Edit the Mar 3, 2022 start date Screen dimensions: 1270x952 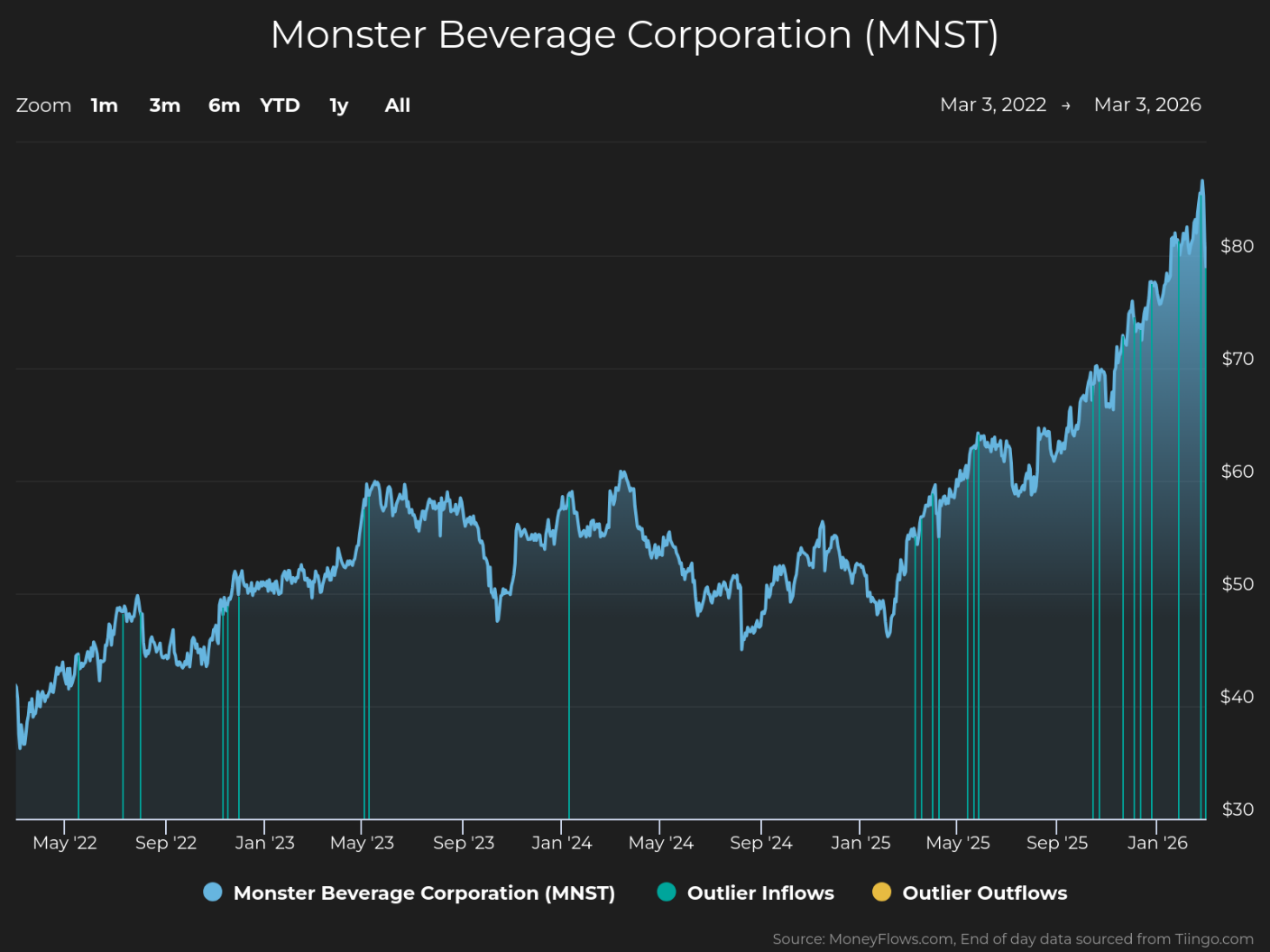tap(993, 105)
